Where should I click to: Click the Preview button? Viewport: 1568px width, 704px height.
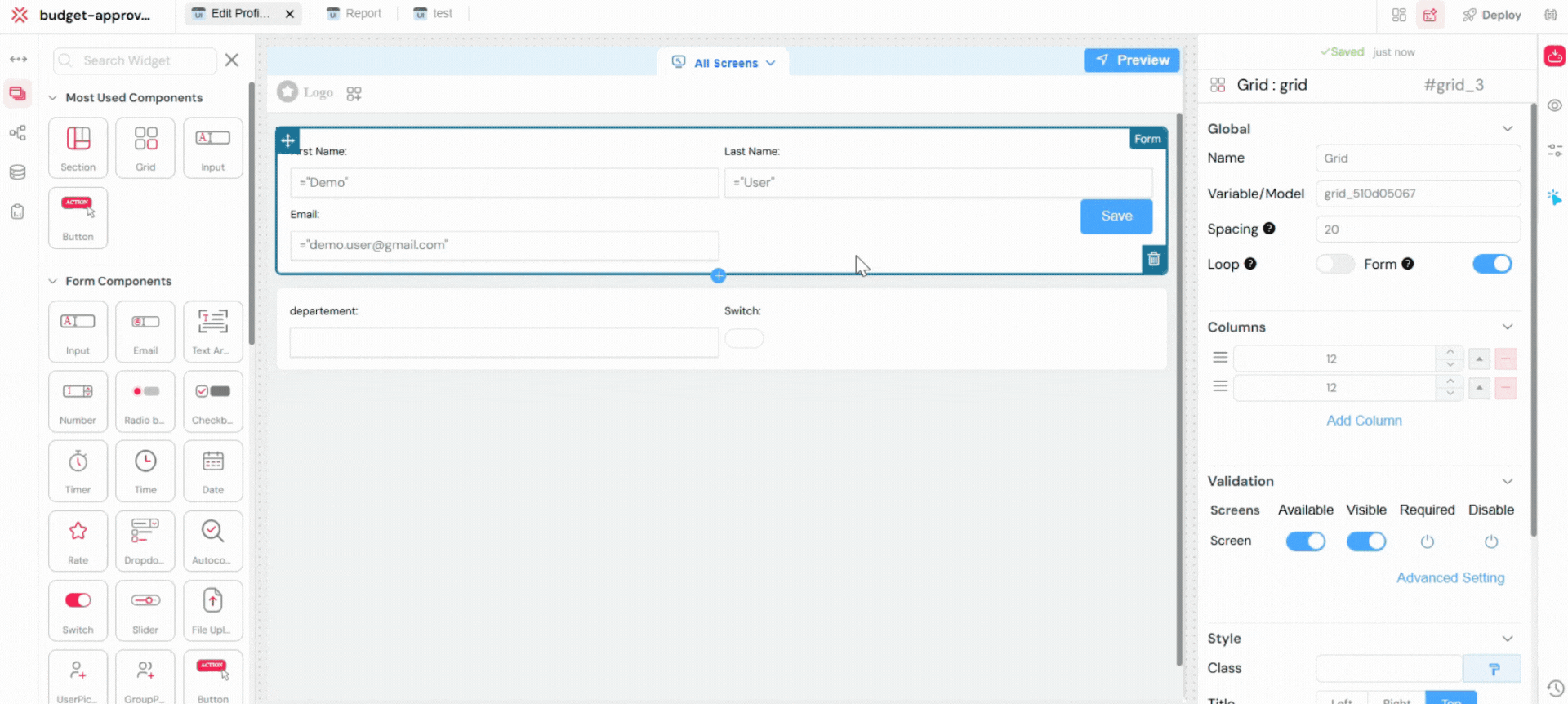[x=1132, y=60]
